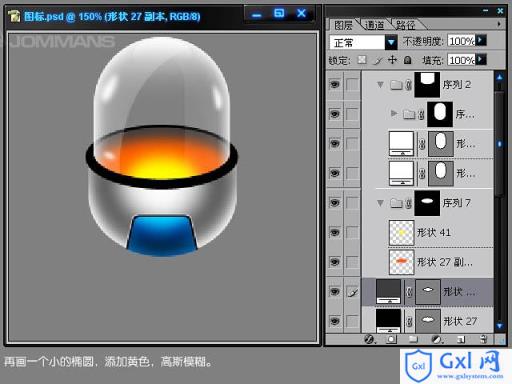Click the 形状 41 layer thumbnail
The width and height of the screenshot is (512, 384).
(401, 233)
